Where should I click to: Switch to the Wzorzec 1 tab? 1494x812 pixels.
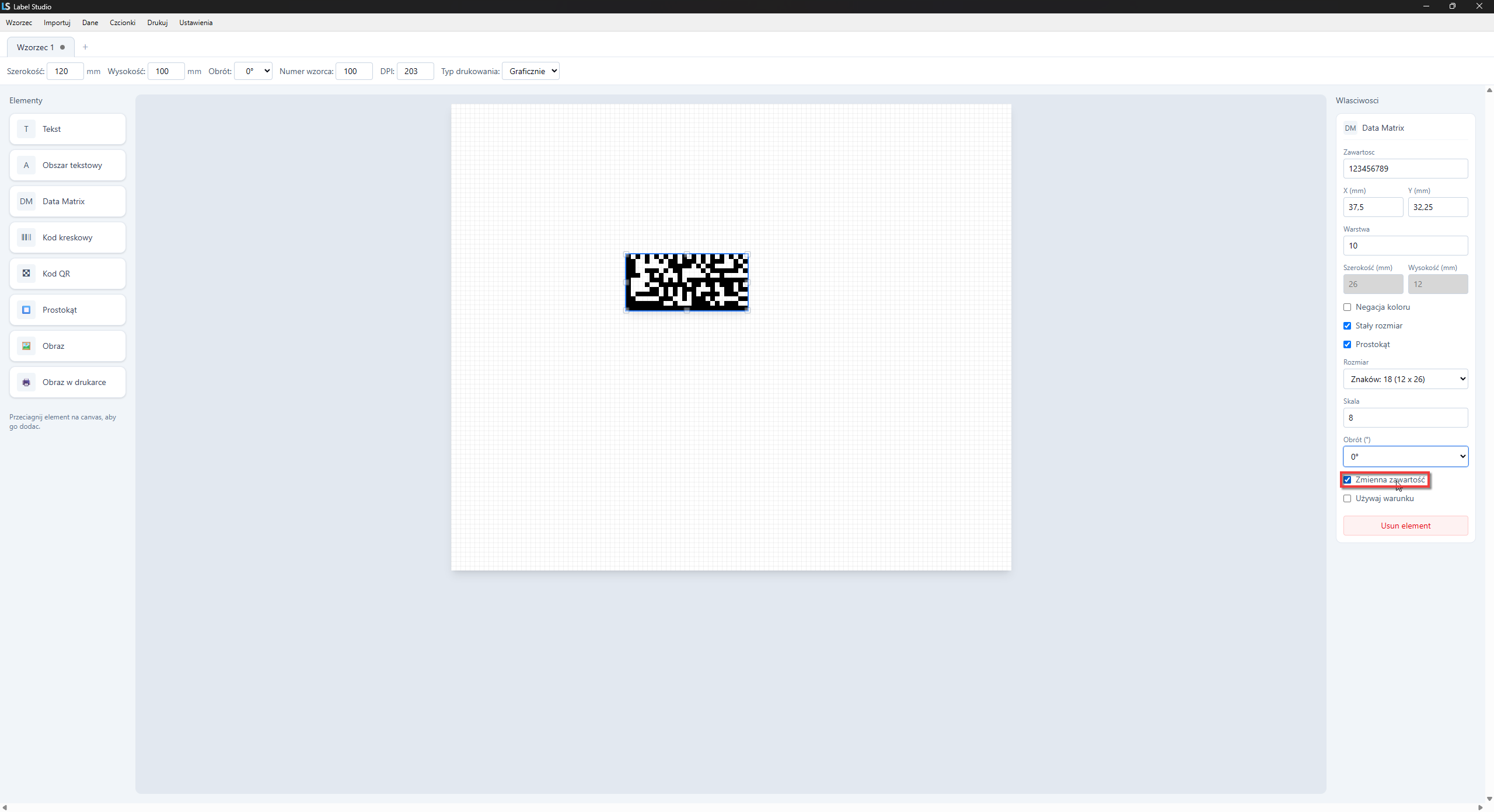point(40,47)
